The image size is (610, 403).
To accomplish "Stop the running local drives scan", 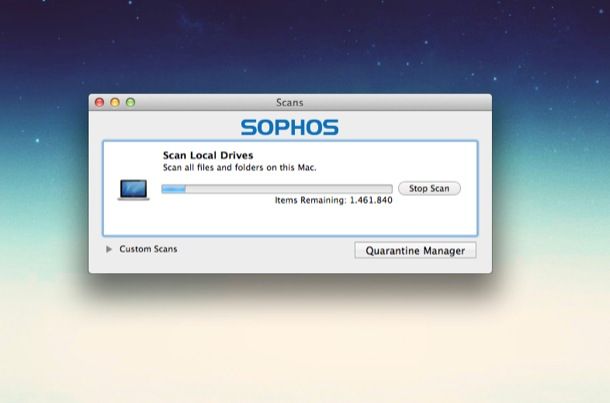I will click(429, 188).
